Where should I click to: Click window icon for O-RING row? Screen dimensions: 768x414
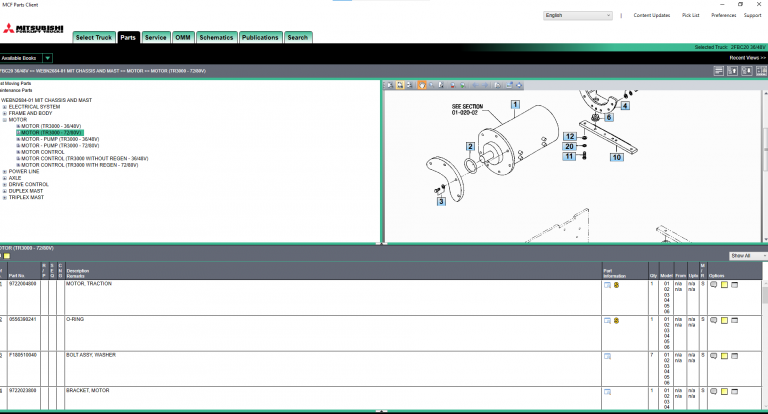click(x=735, y=320)
